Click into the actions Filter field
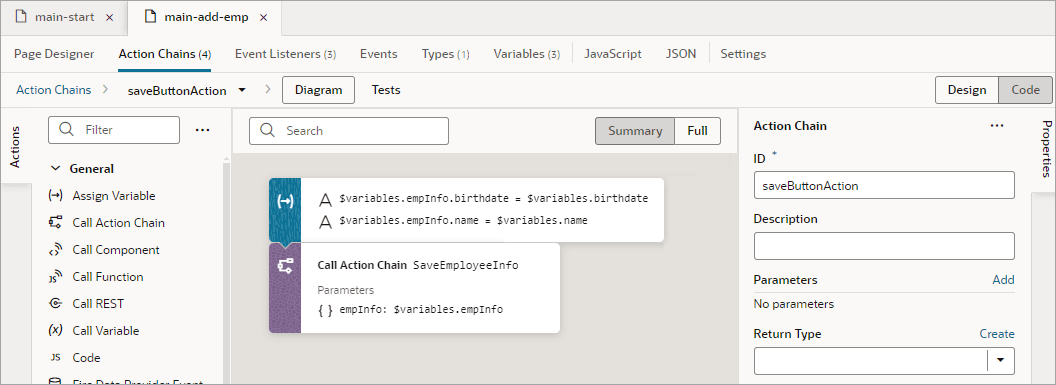The image size is (1056, 385). tap(114, 130)
